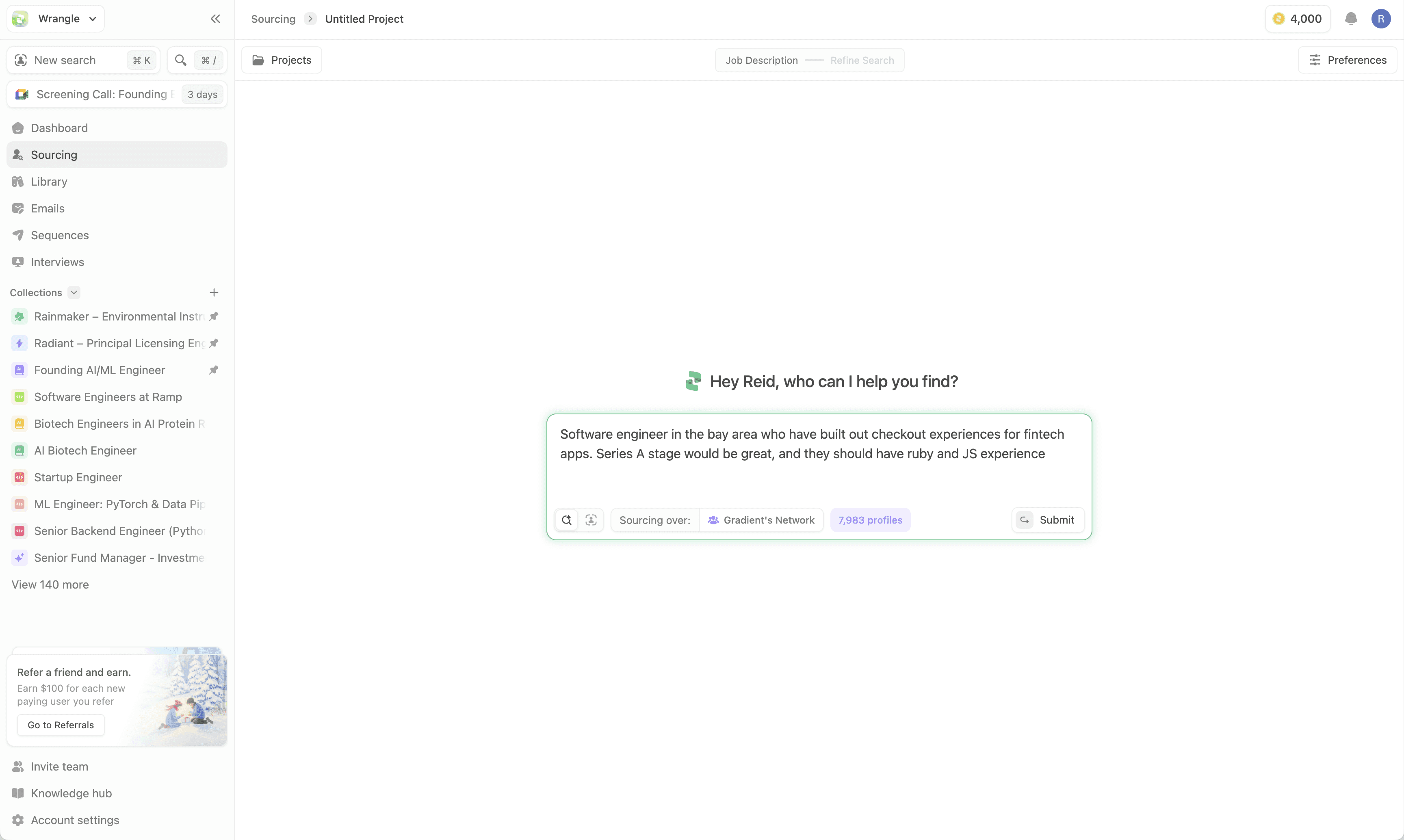Viewport: 1404px width, 840px height.
Task: Add a new collection with plus icon
Action: tap(213, 292)
